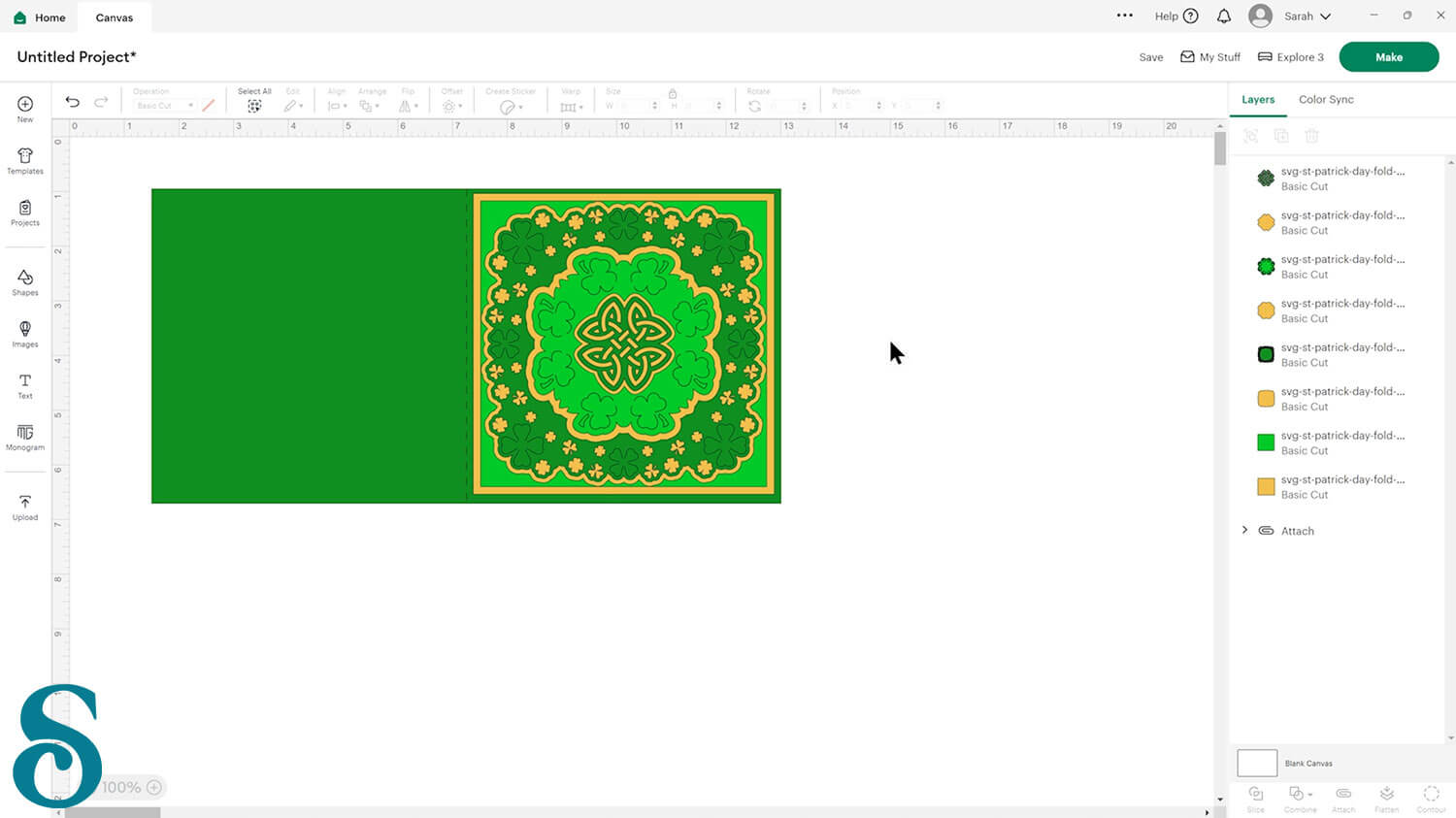Open the Flip dropdown
The image size is (1456, 818).
pyautogui.click(x=409, y=106)
